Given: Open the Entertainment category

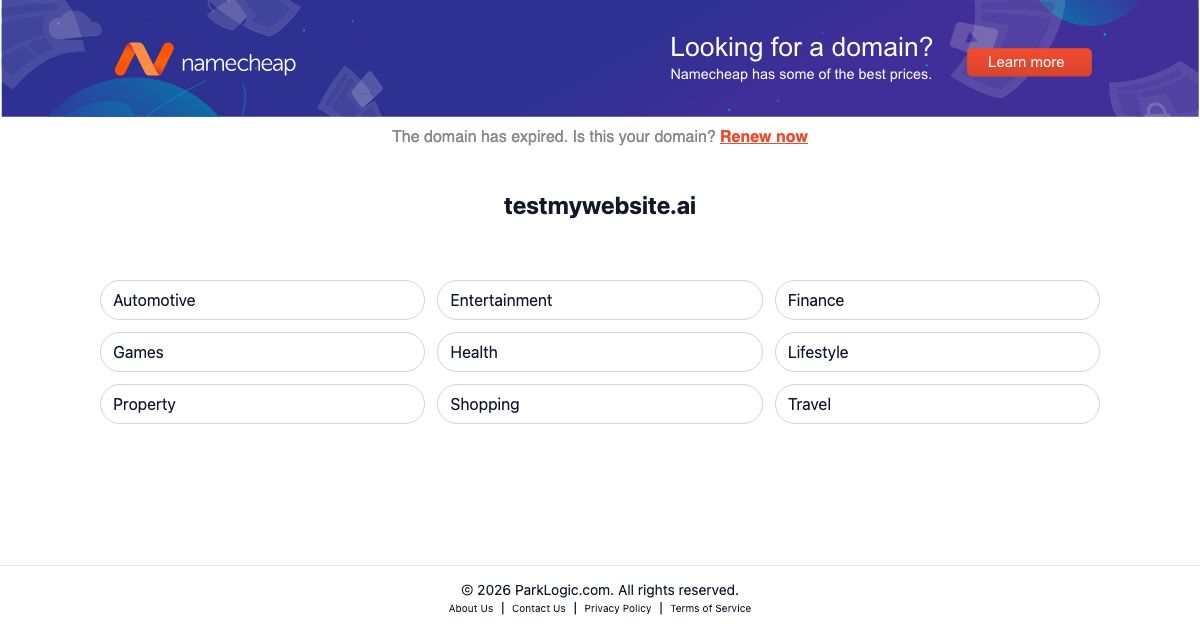Looking at the screenshot, I should tap(600, 300).
